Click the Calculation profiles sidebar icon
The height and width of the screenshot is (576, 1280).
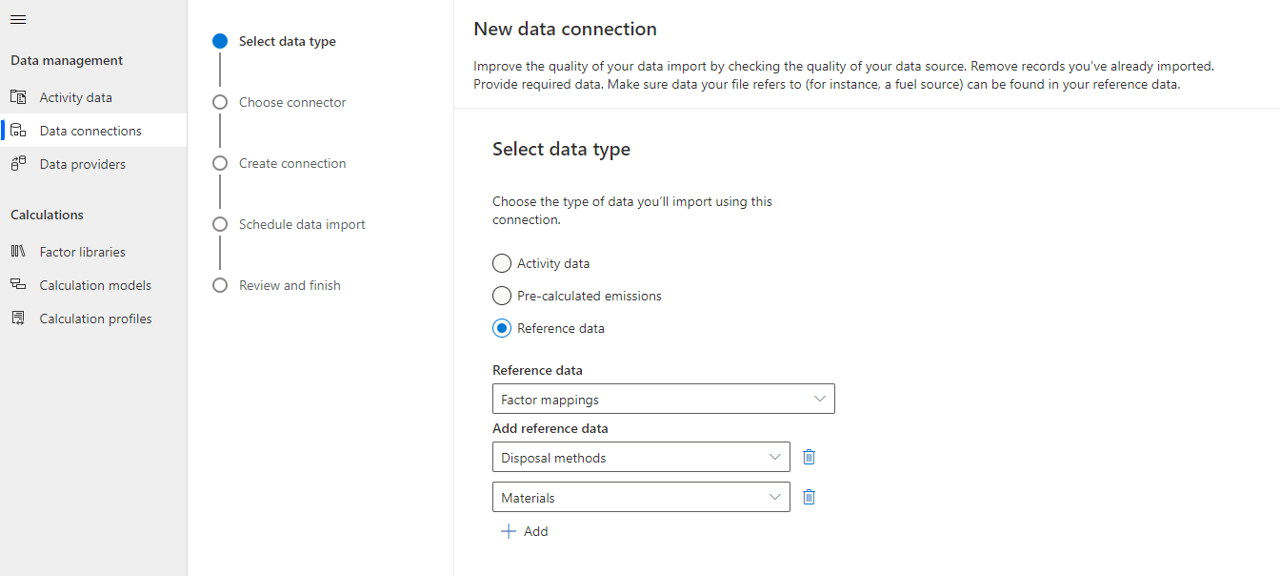tap(18, 318)
